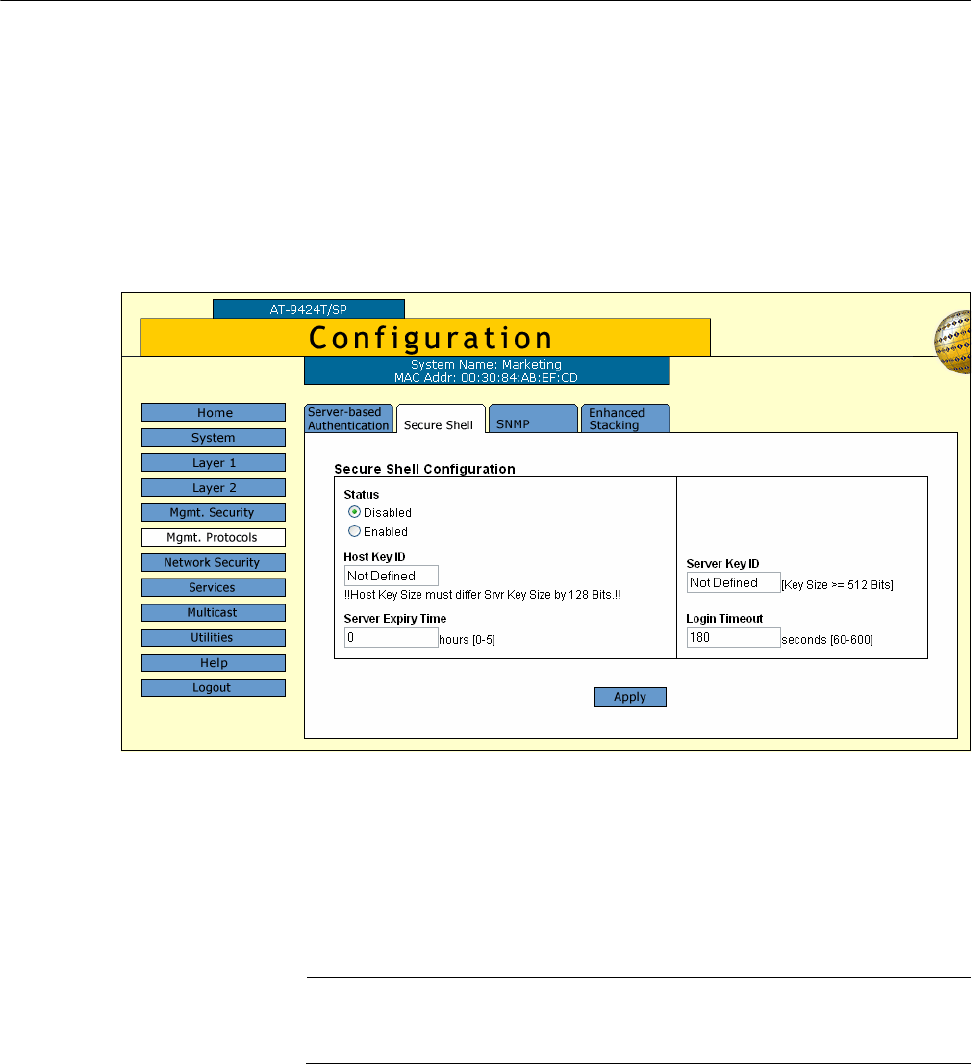The width and height of the screenshot is (972, 1064).
Task: Click the seconds [60-600] hint text
Action: (827, 640)
